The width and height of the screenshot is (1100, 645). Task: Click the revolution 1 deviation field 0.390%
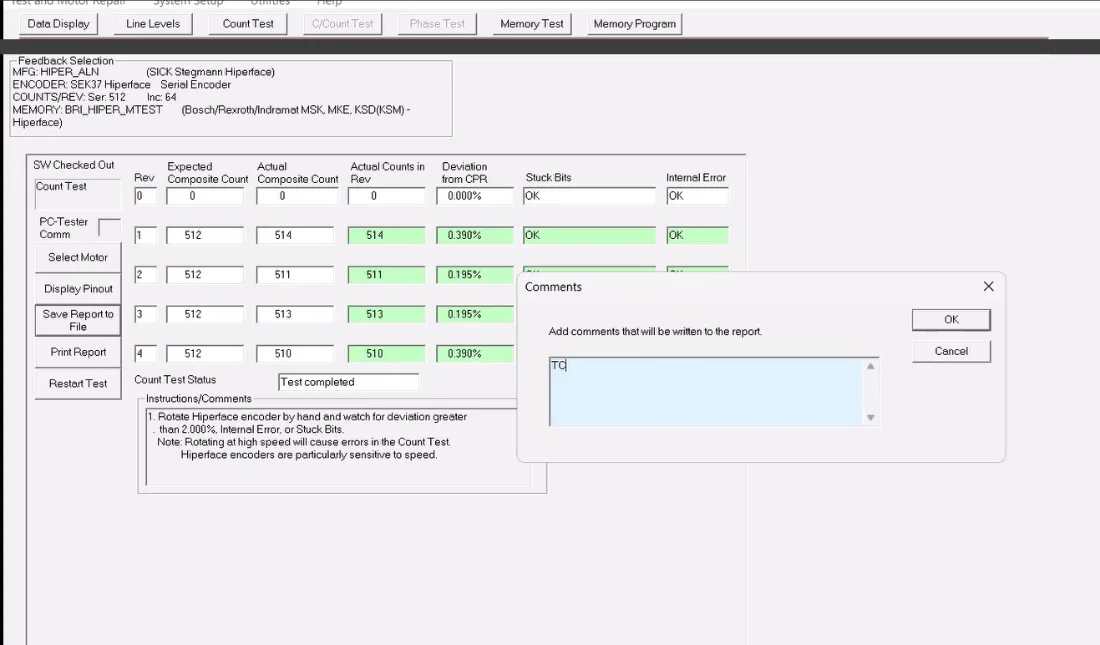(475, 235)
